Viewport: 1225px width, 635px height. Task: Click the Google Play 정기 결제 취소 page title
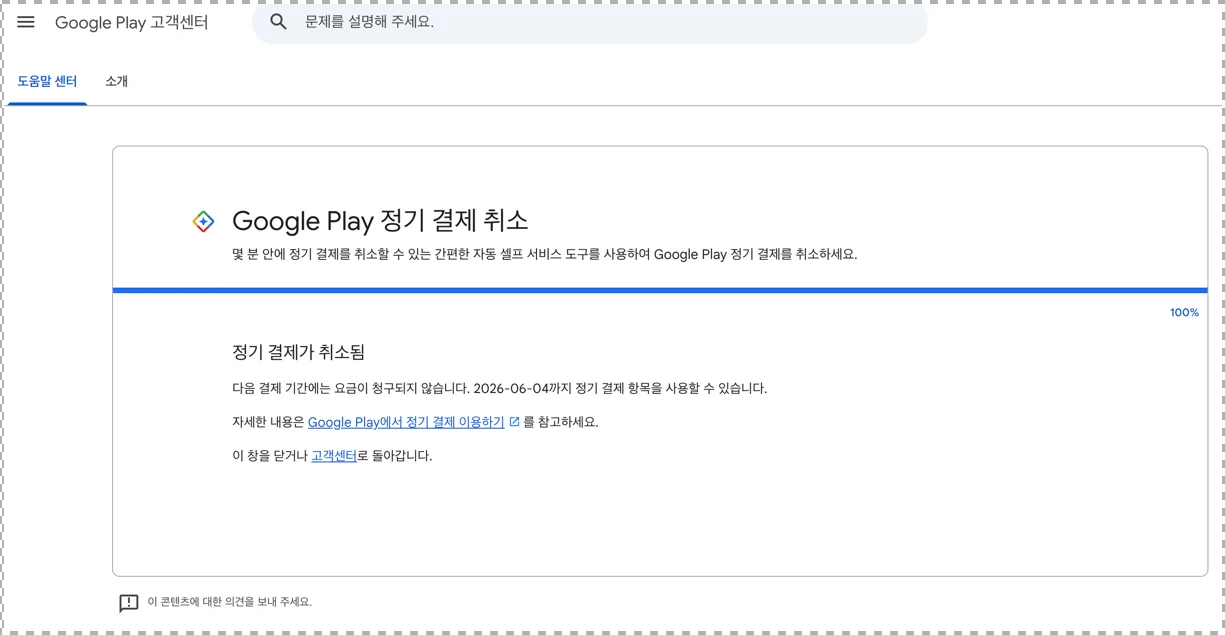382,221
